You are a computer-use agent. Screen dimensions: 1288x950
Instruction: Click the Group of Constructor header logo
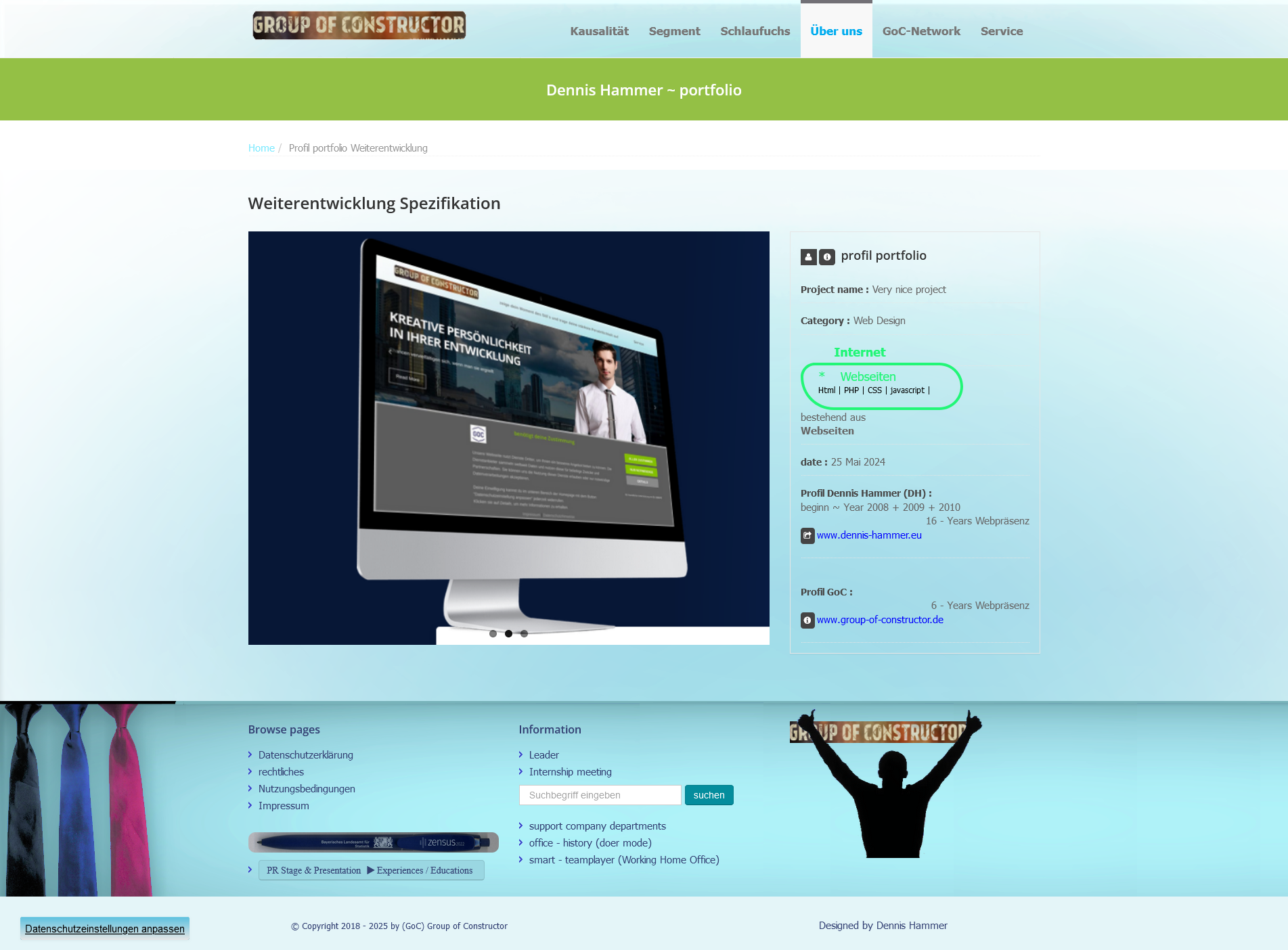click(x=359, y=26)
